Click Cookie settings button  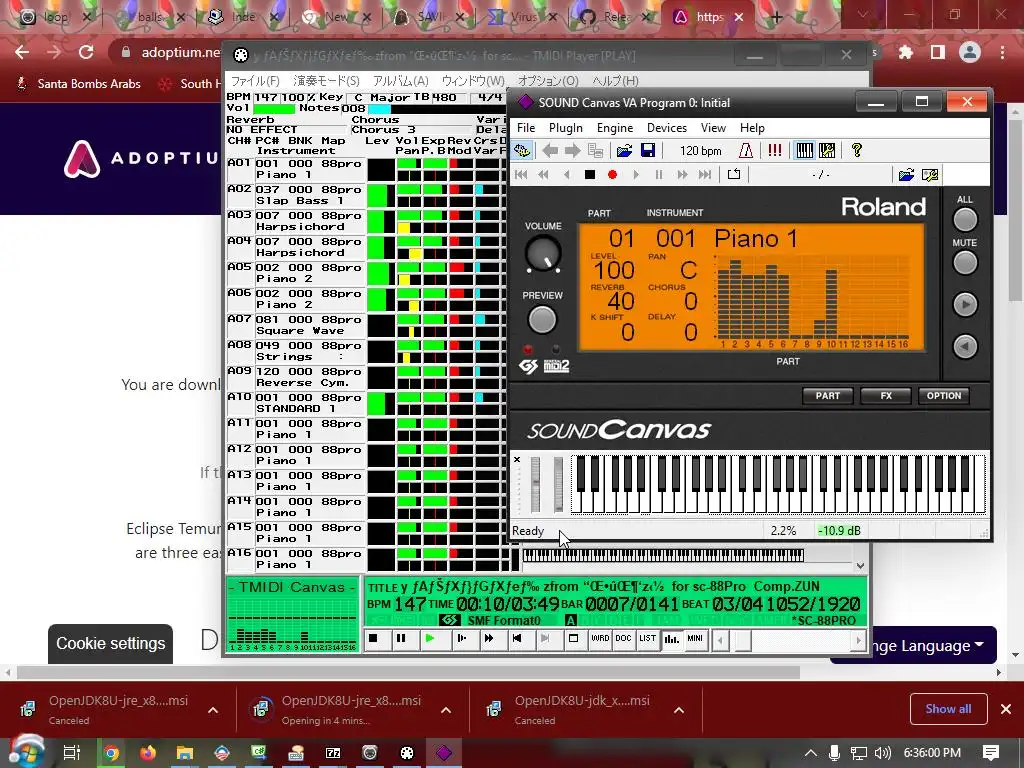click(110, 644)
